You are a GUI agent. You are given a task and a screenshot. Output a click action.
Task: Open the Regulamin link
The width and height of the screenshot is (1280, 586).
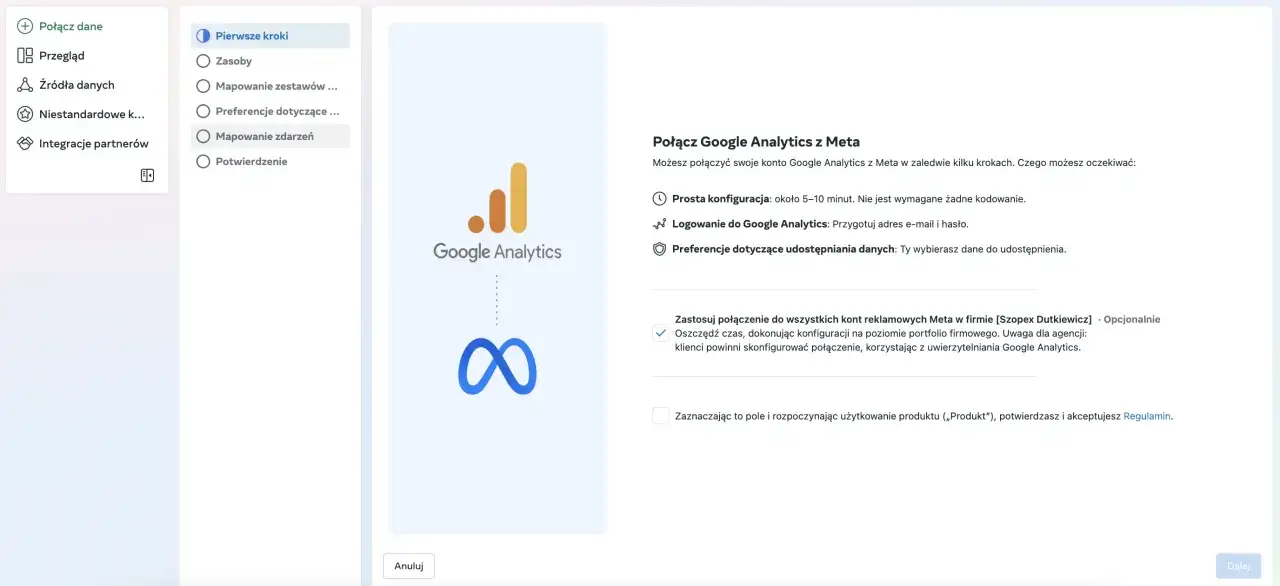click(x=1146, y=415)
